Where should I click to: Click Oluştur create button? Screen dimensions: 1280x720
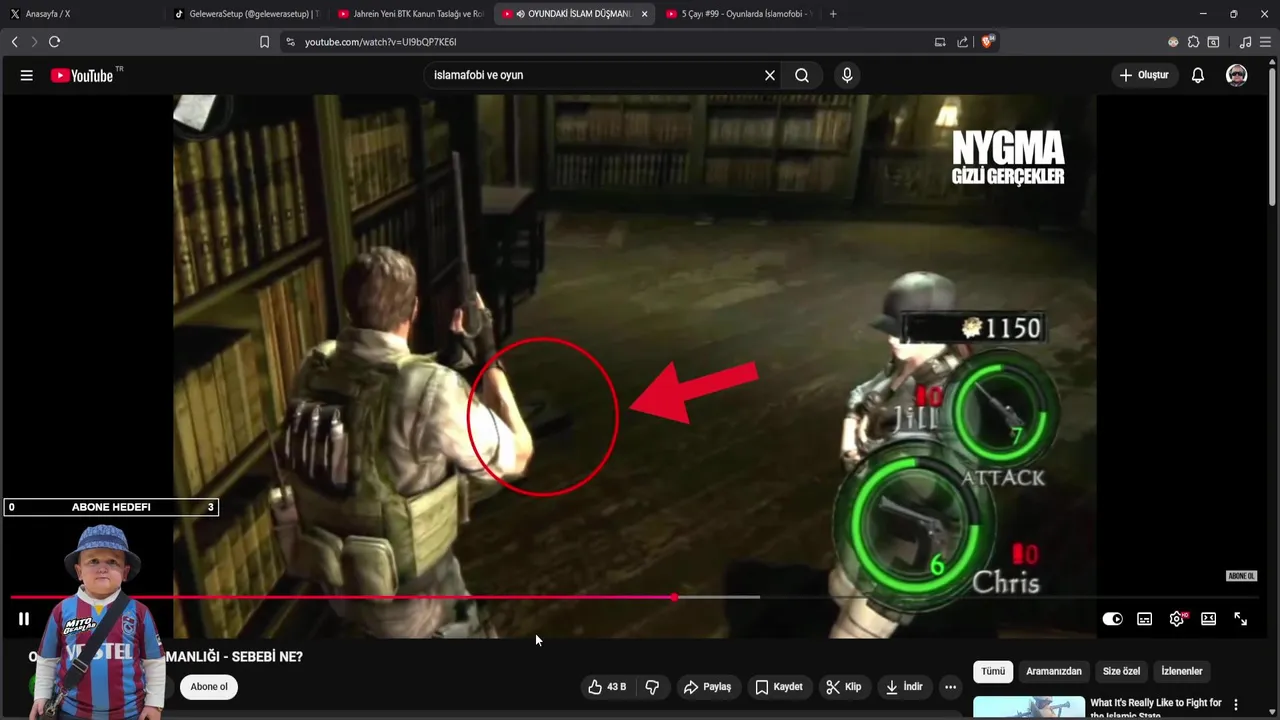[1144, 75]
